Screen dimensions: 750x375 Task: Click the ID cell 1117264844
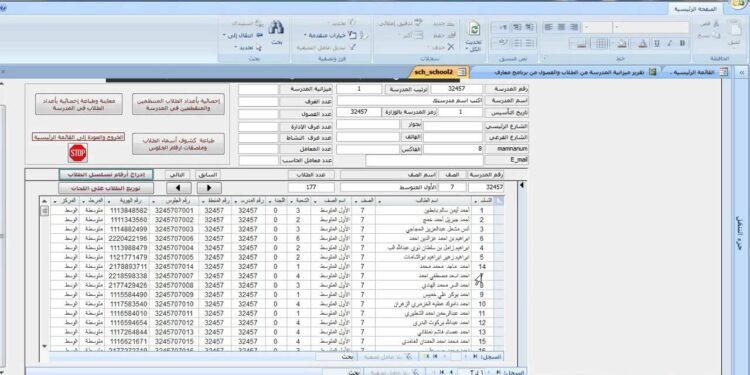coord(128,332)
